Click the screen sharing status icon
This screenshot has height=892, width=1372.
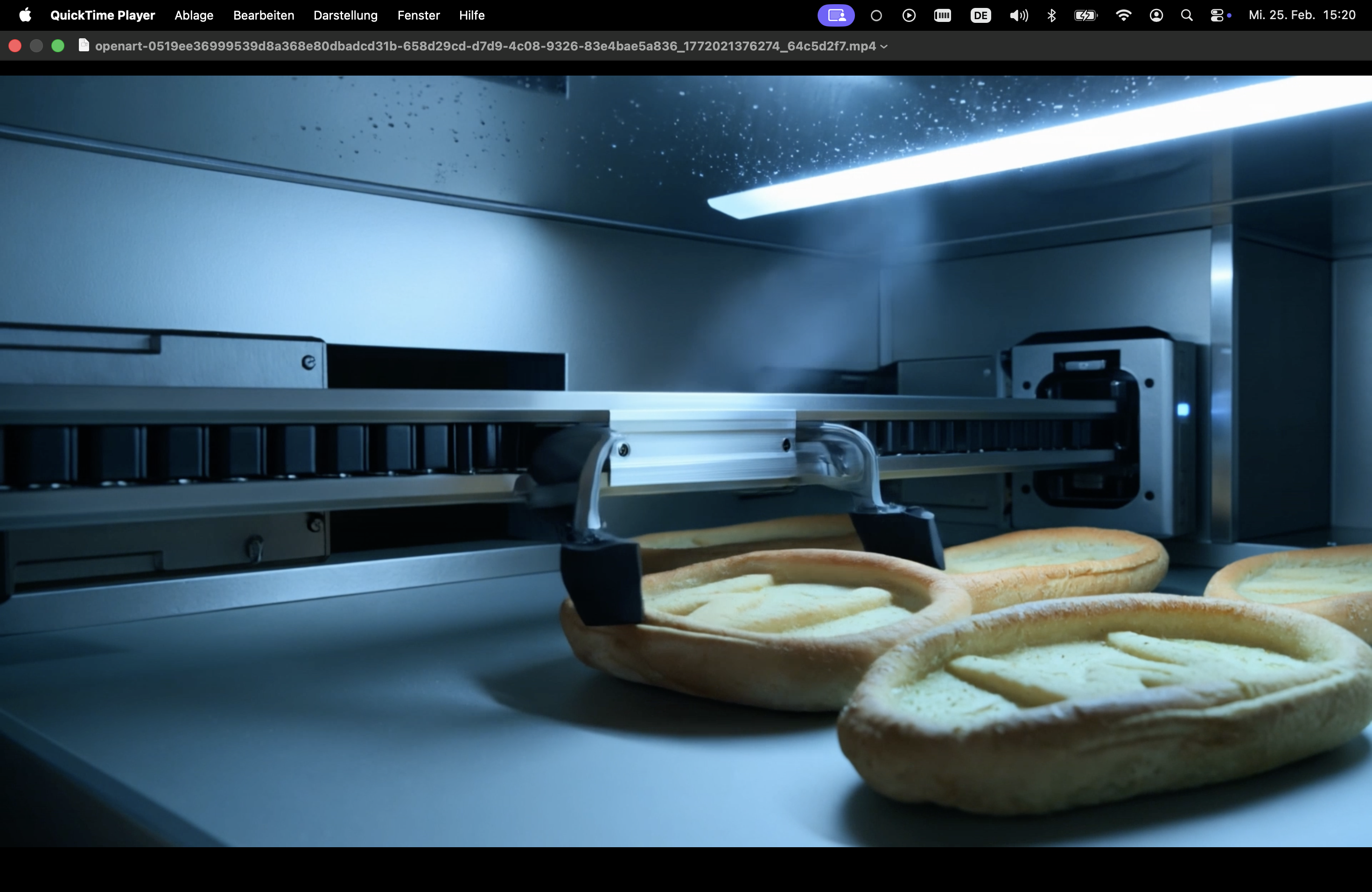835,15
